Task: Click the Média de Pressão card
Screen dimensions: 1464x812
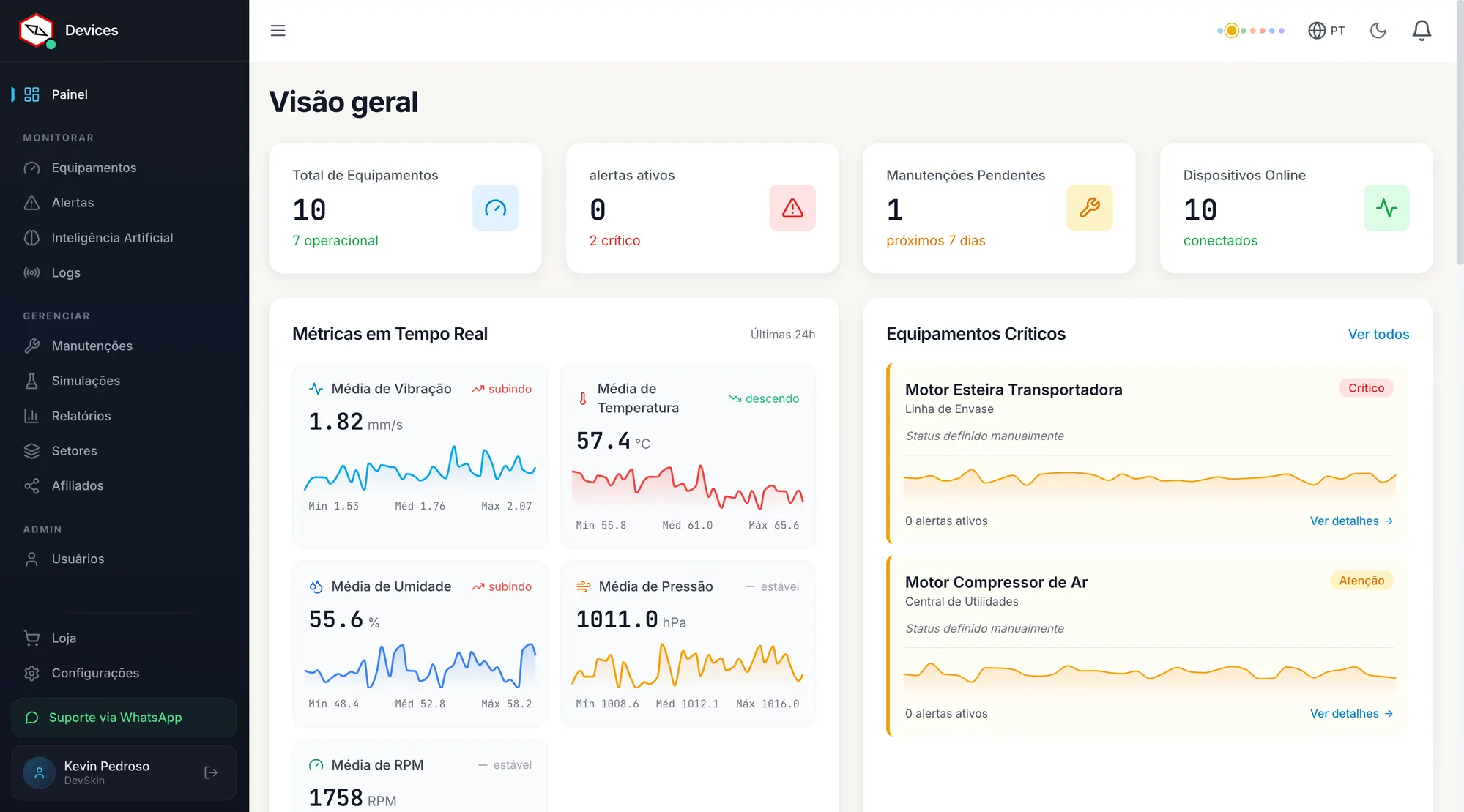Action: (688, 644)
